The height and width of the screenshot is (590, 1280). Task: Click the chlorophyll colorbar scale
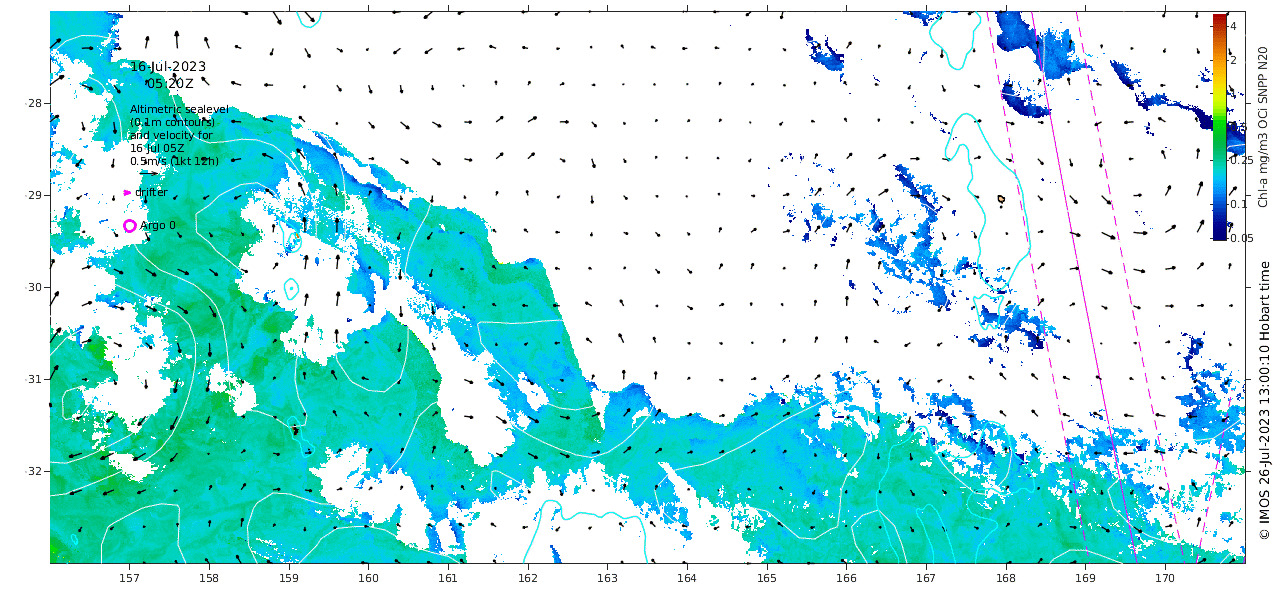pos(1219,127)
